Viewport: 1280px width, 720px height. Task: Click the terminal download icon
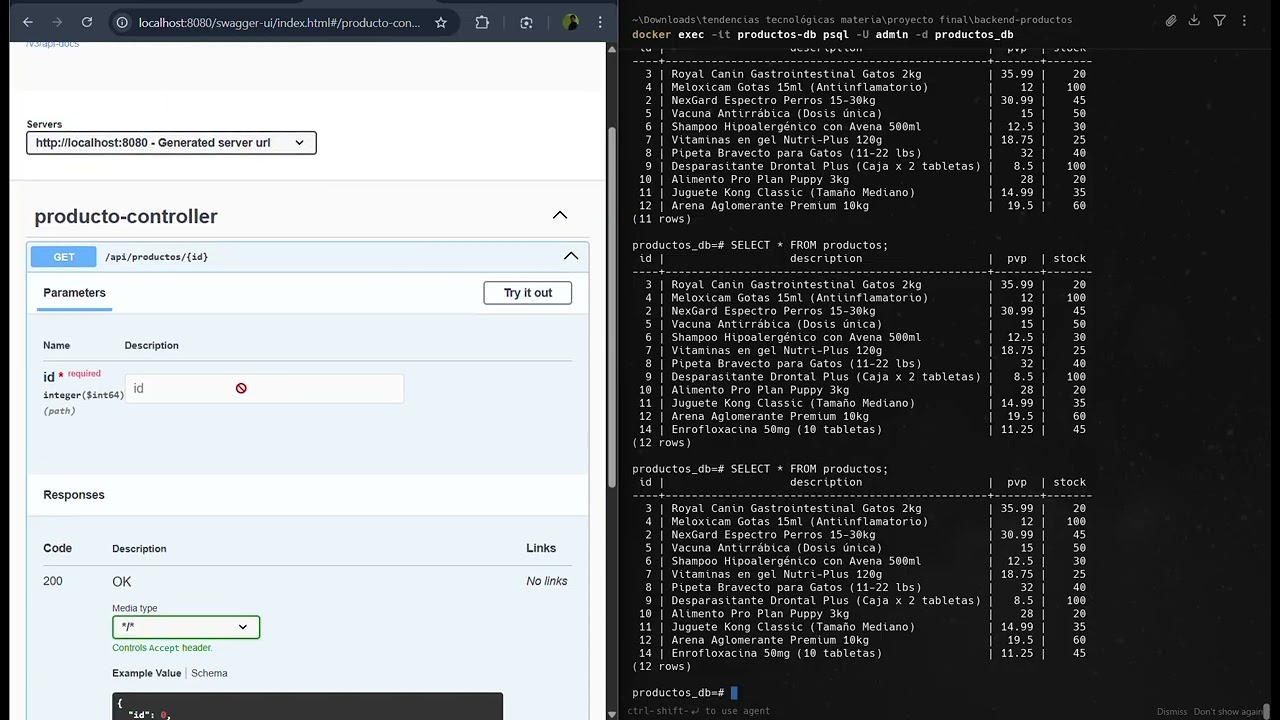tap(1194, 20)
